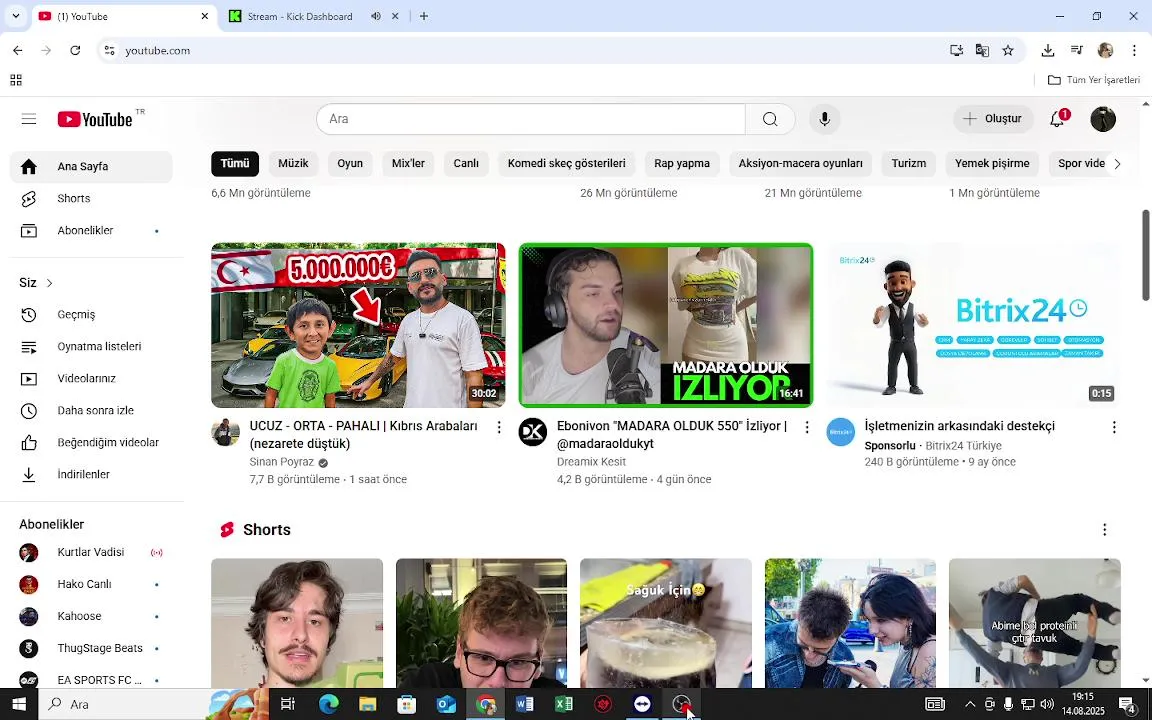Open the YouTube hamburger guide menu
1152x720 pixels.
click(x=29, y=119)
